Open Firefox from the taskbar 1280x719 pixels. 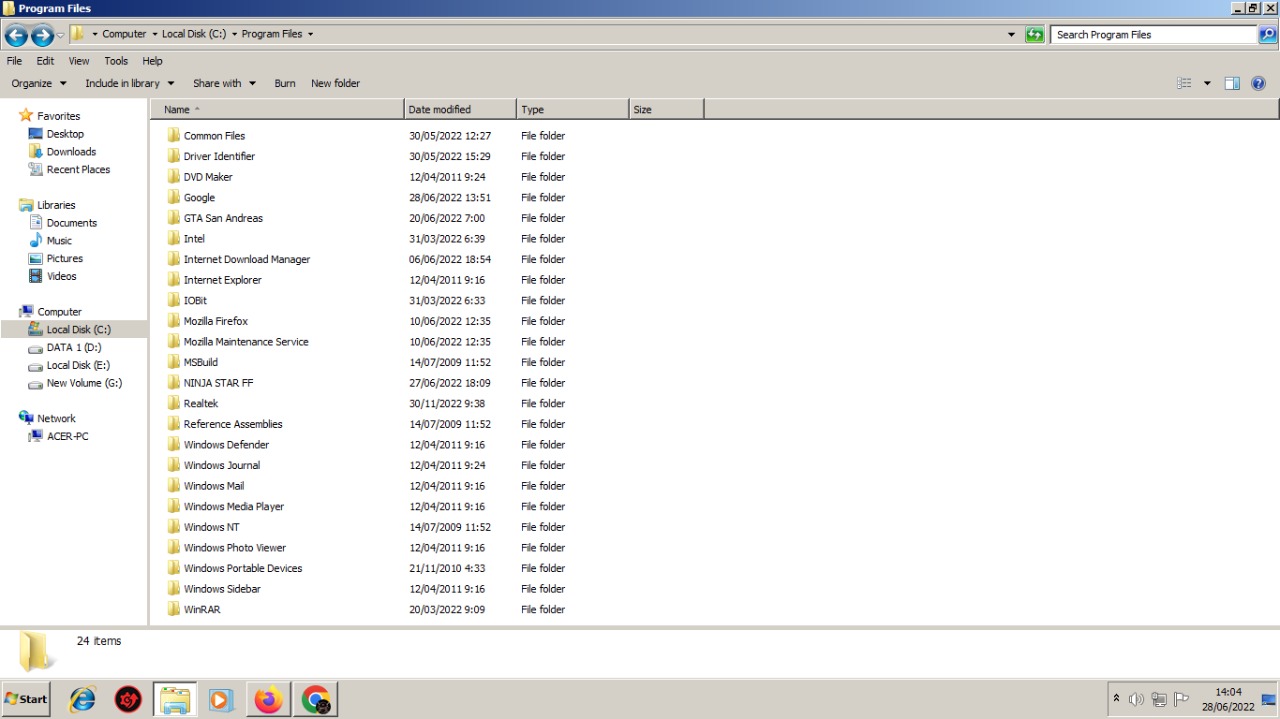click(x=268, y=700)
